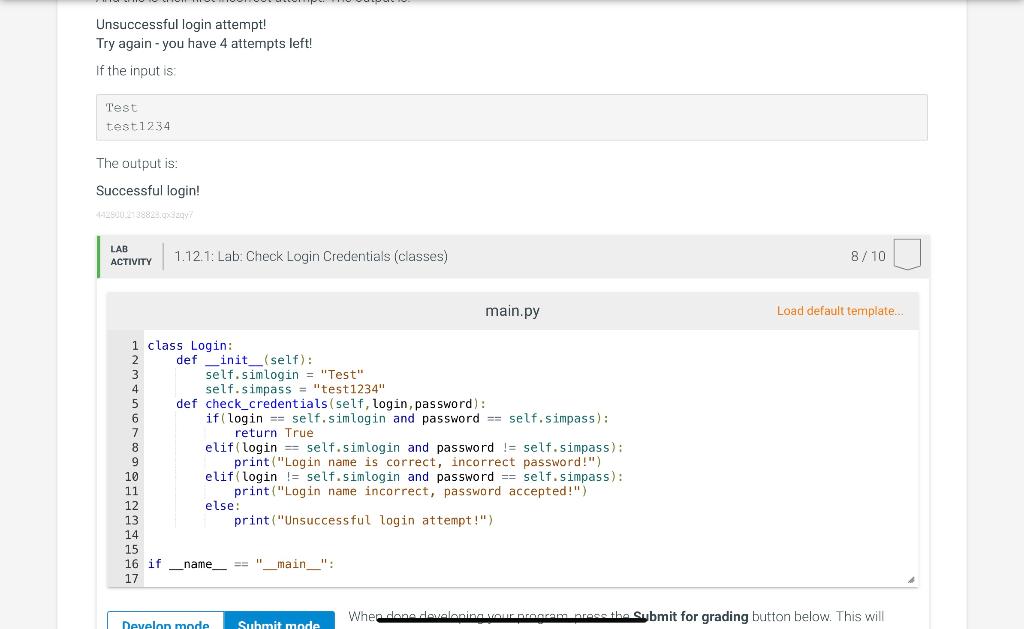Click print "Unsuccessful login attempt!" code line
The image size is (1024, 629).
[x=364, y=521]
